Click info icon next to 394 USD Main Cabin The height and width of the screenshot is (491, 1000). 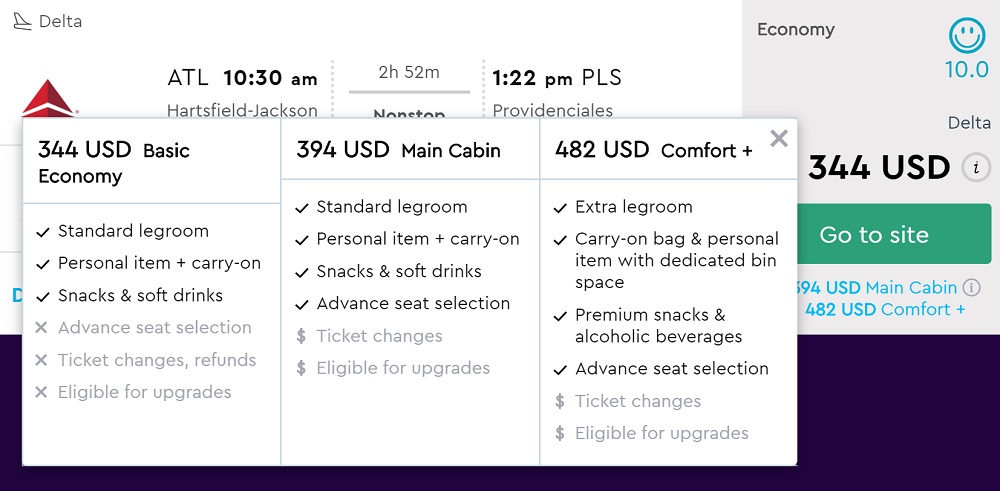(971, 288)
